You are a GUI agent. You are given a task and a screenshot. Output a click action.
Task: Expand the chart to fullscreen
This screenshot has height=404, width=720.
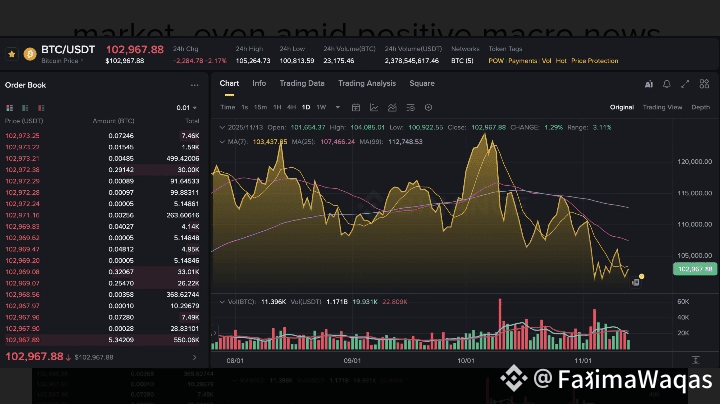(685, 84)
